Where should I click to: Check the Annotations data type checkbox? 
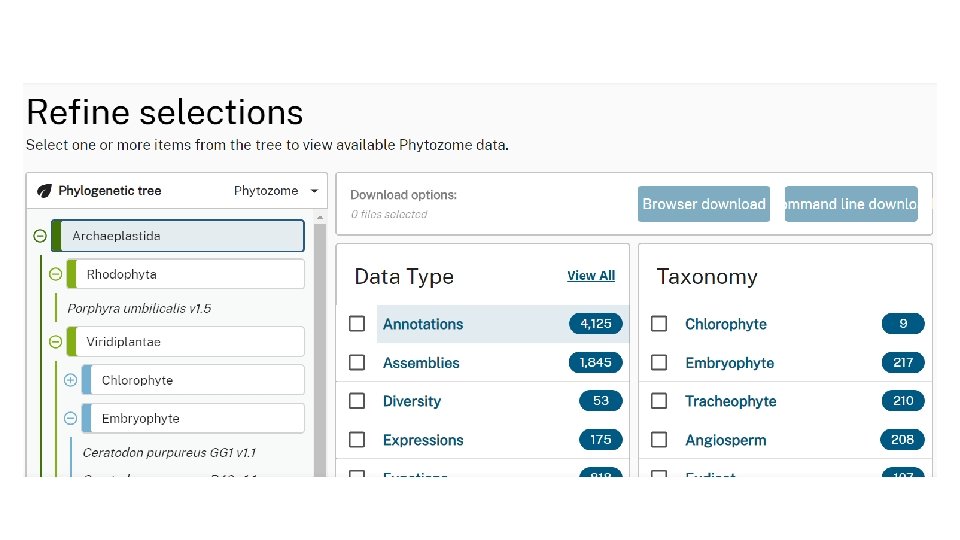click(357, 324)
